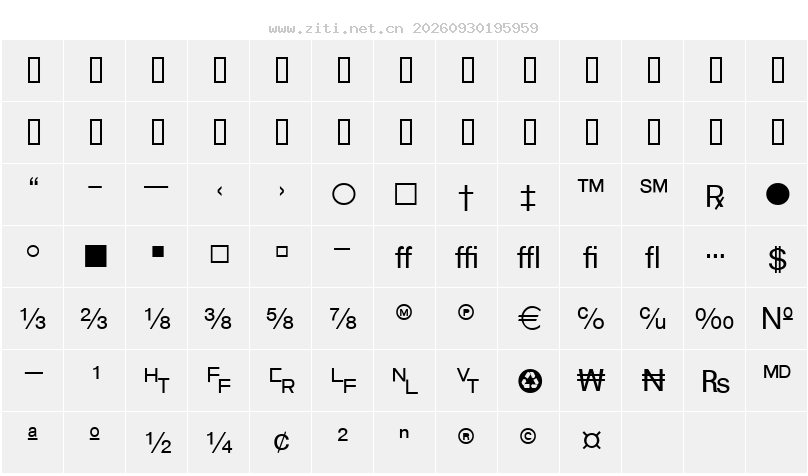Click the seven-eighths fraction glyph

(343, 318)
